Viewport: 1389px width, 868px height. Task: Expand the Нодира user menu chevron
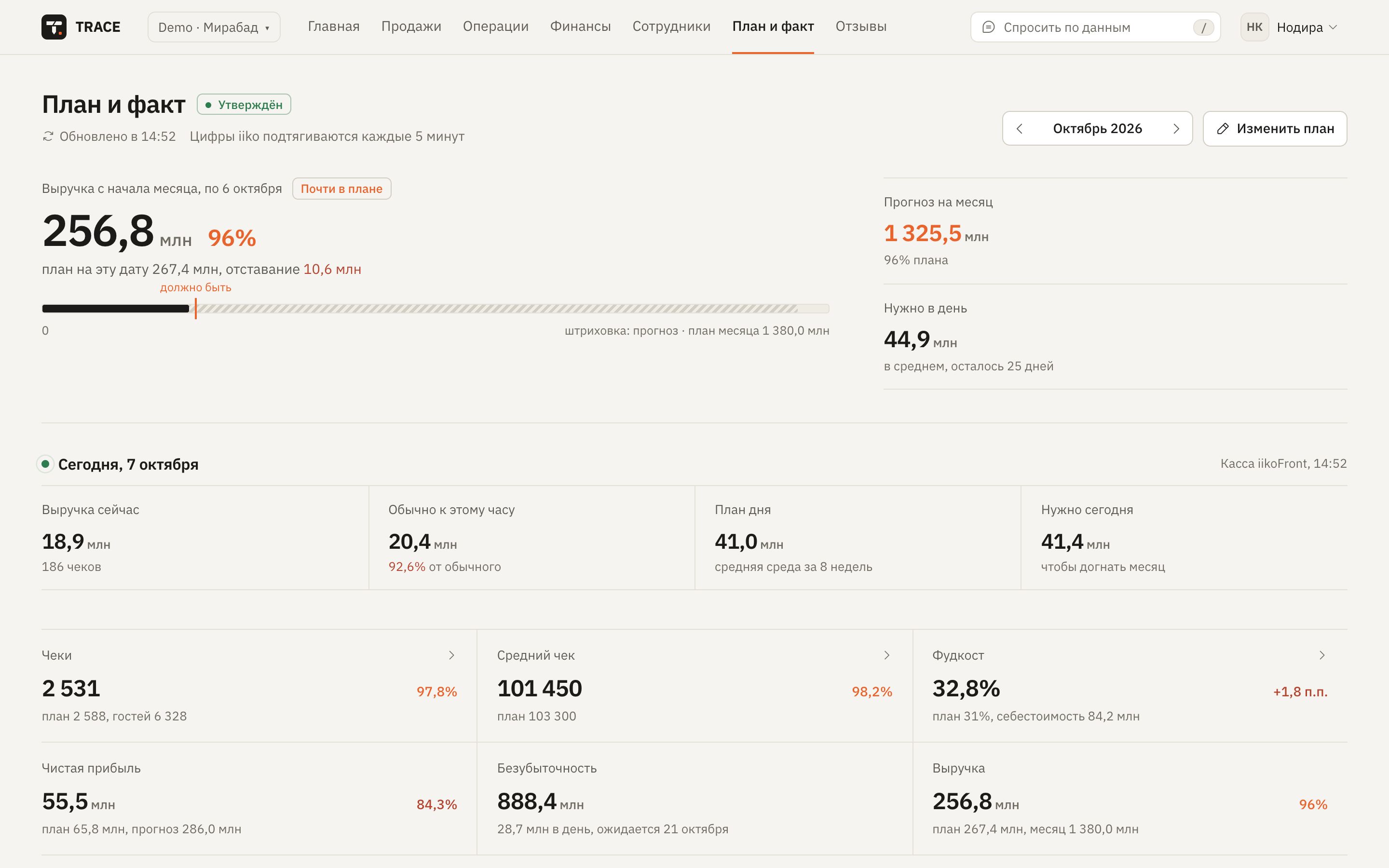coord(1334,27)
